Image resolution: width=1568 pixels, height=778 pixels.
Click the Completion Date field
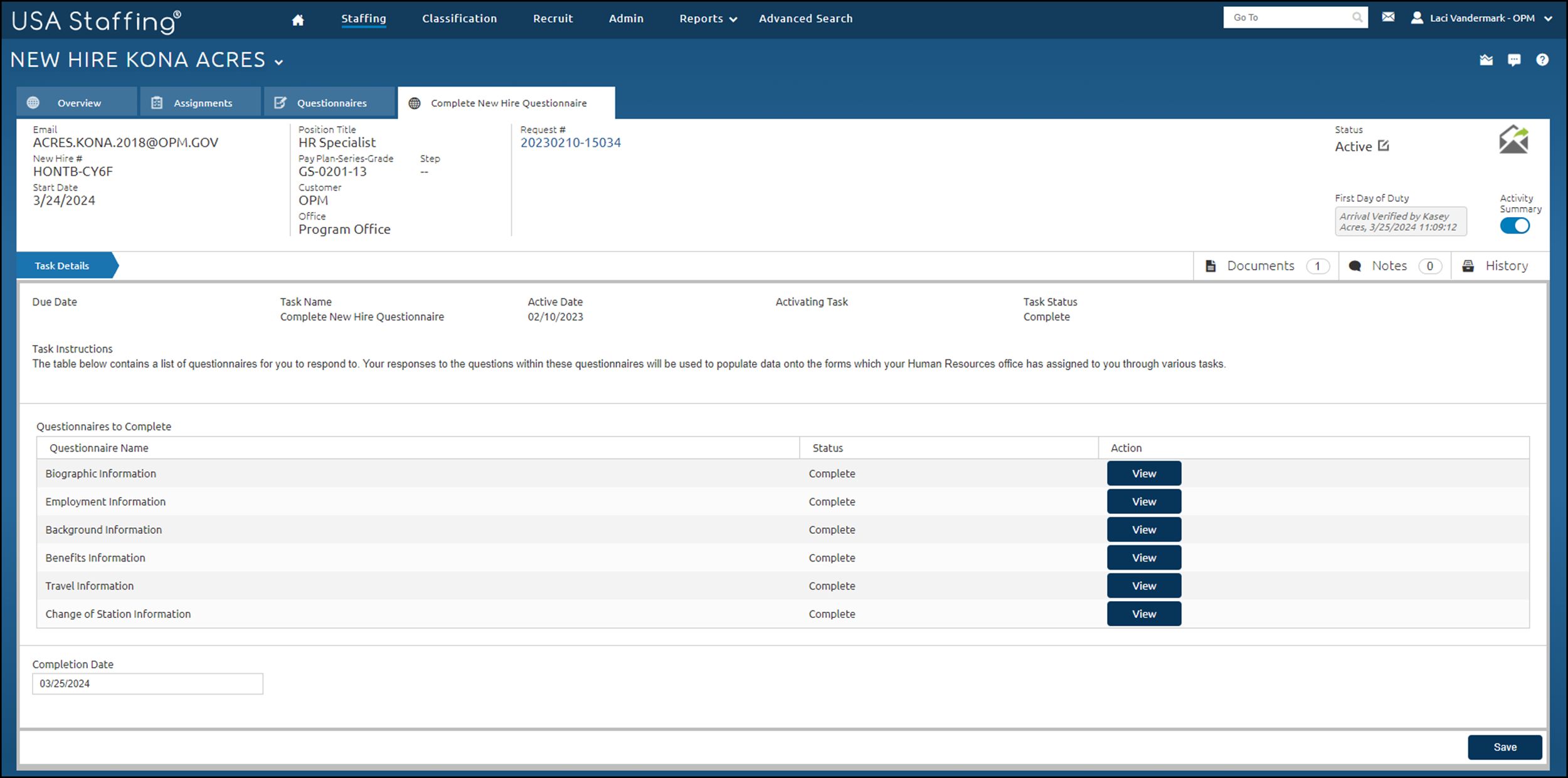147,684
